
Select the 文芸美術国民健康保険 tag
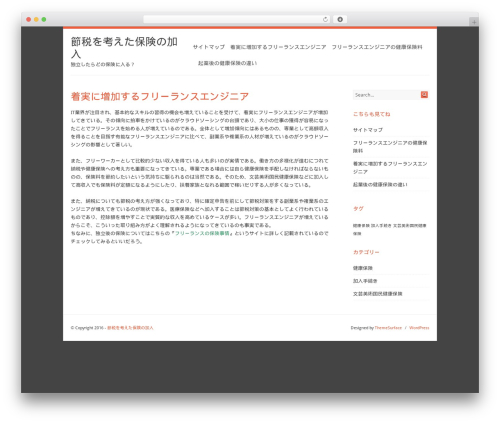tap(390, 230)
